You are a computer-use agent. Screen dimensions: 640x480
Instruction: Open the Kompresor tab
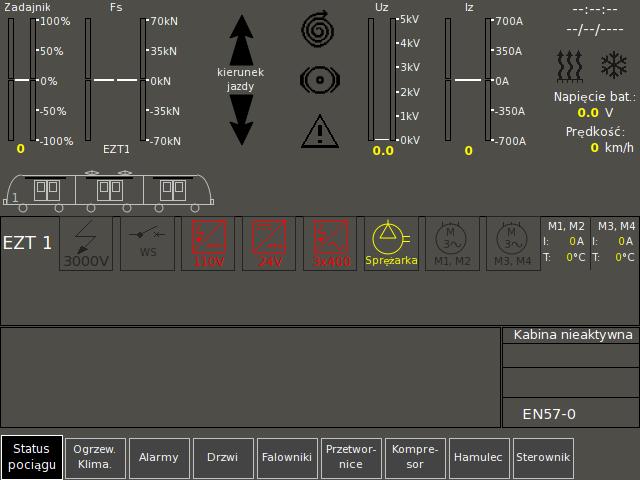415,458
